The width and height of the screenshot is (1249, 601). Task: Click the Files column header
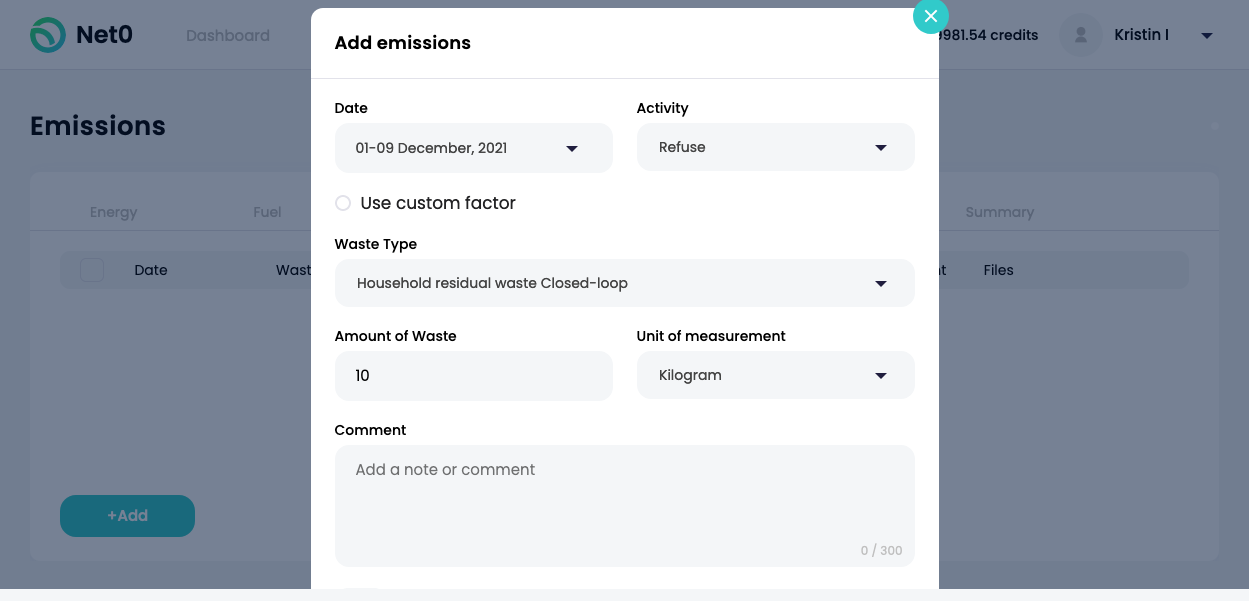point(998,270)
